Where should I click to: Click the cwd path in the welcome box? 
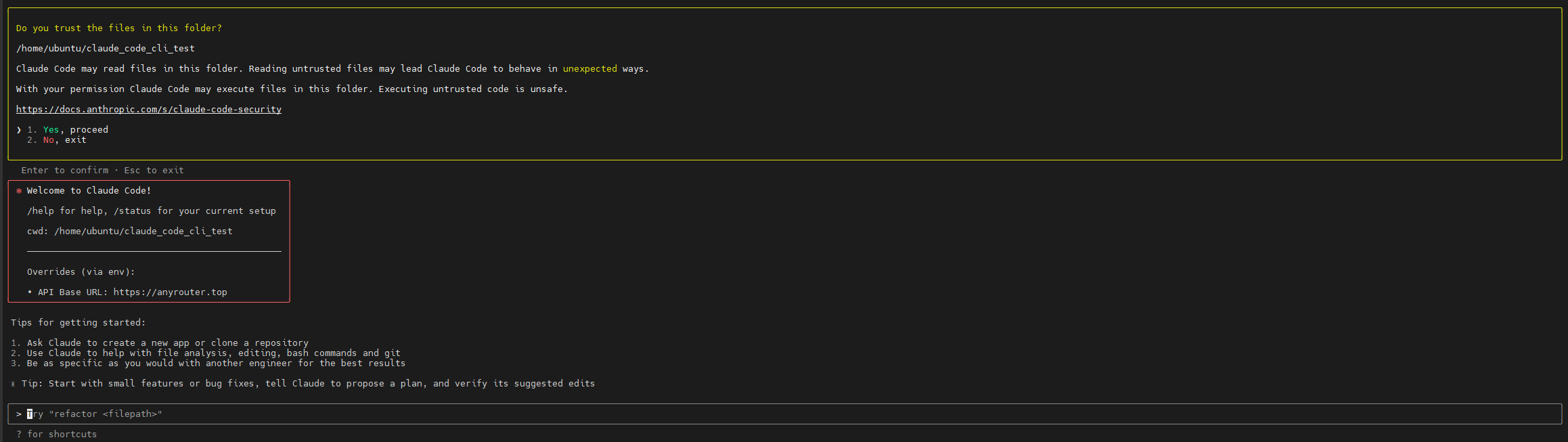[143, 231]
